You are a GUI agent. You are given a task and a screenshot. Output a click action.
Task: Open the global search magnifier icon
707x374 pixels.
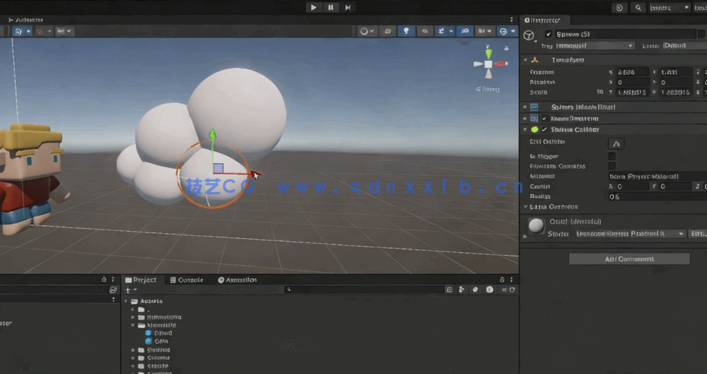click(638, 8)
